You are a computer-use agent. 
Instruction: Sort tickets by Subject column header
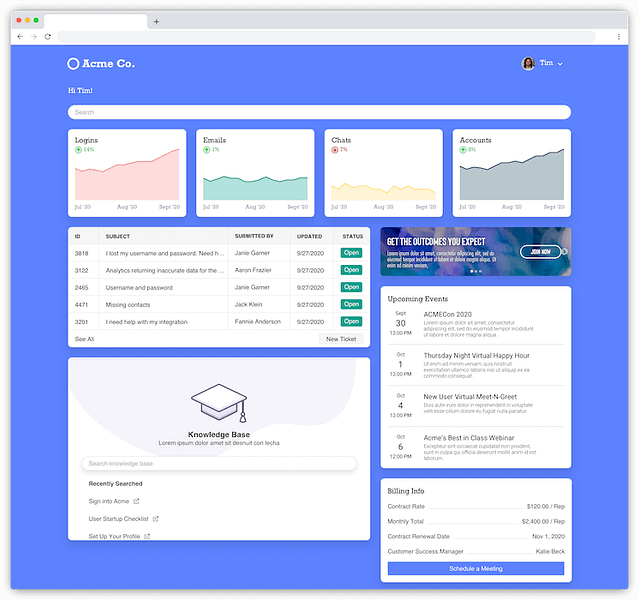(118, 236)
